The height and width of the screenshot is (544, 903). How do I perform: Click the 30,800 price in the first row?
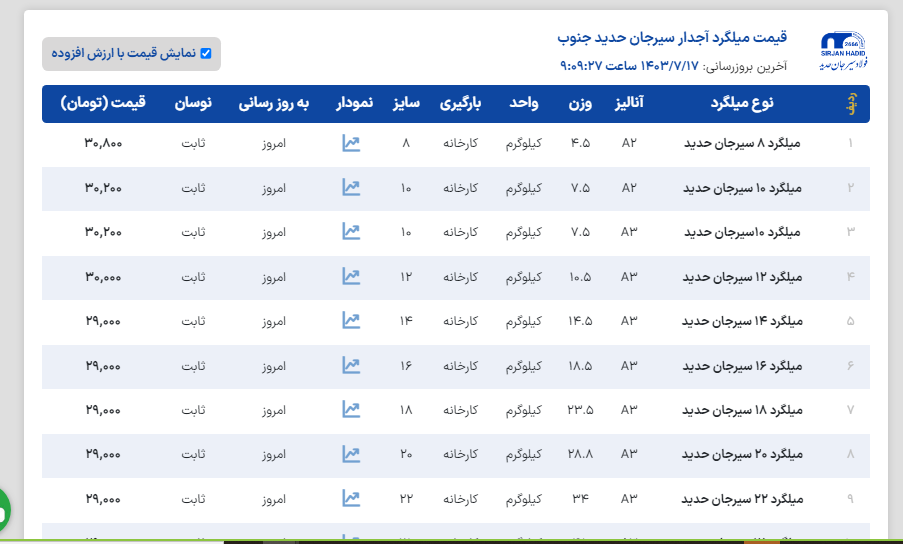pos(104,144)
